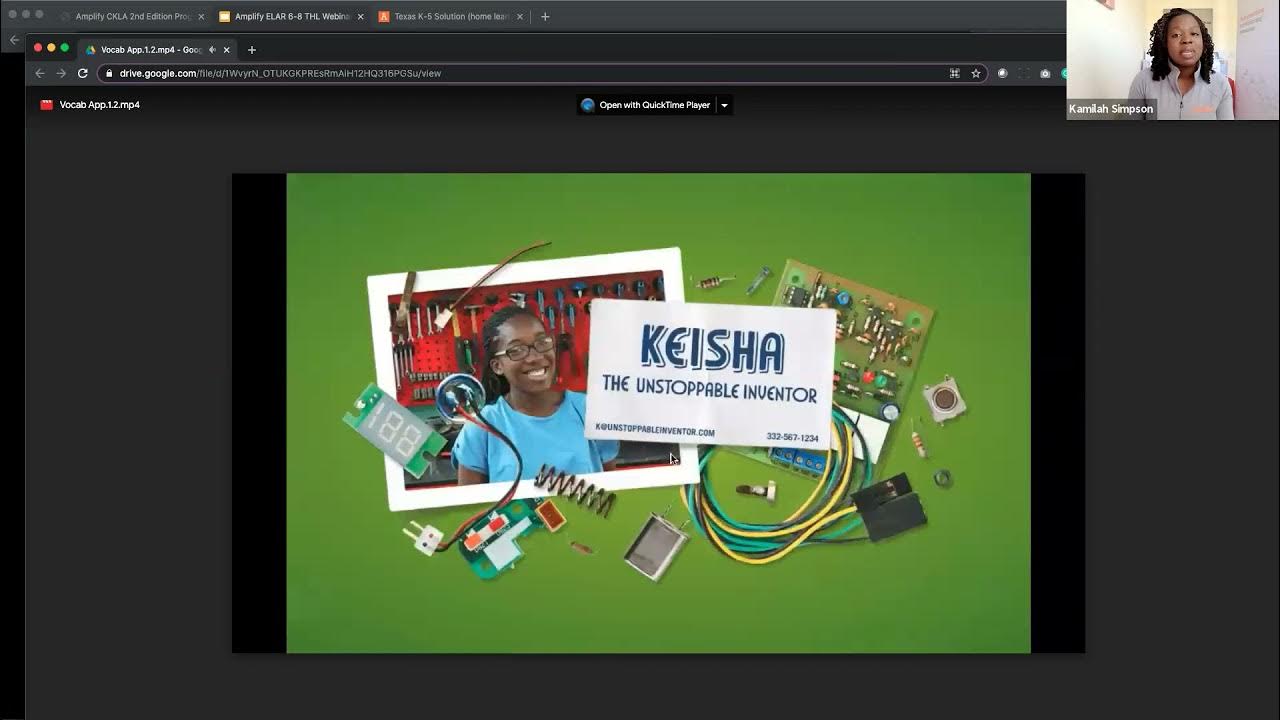Switch to Texas K-5 Solution tab
This screenshot has height=720, width=1280.
[451, 16]
